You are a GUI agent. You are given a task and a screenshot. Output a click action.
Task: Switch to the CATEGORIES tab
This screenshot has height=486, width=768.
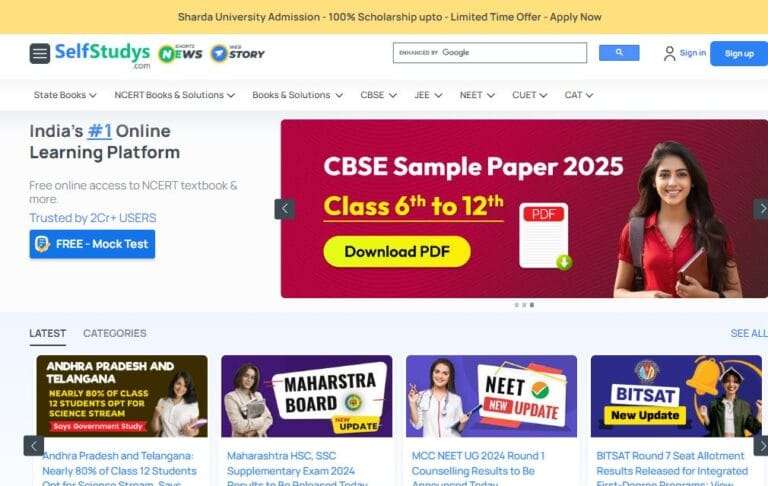pyautogui.click(x=115, y=333)
